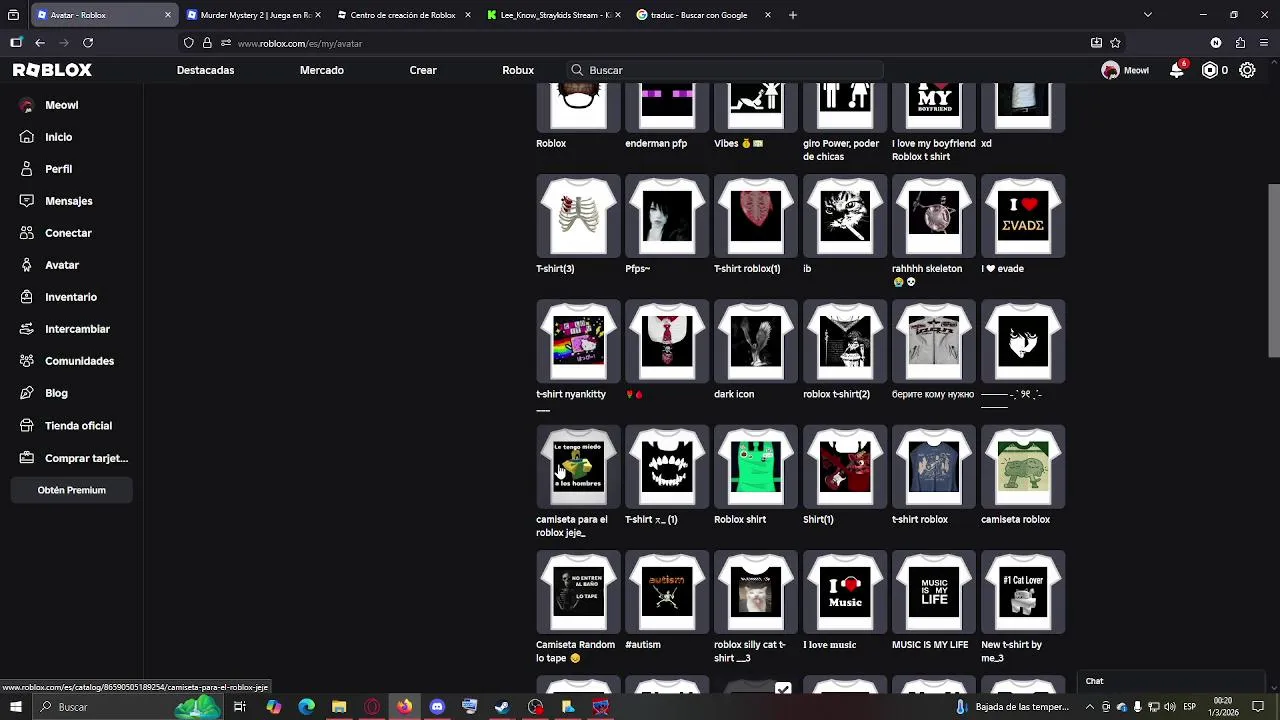1280x720 pixels.
Task: Click the Mensajes sidebar icon
Action: click(27, 201)
